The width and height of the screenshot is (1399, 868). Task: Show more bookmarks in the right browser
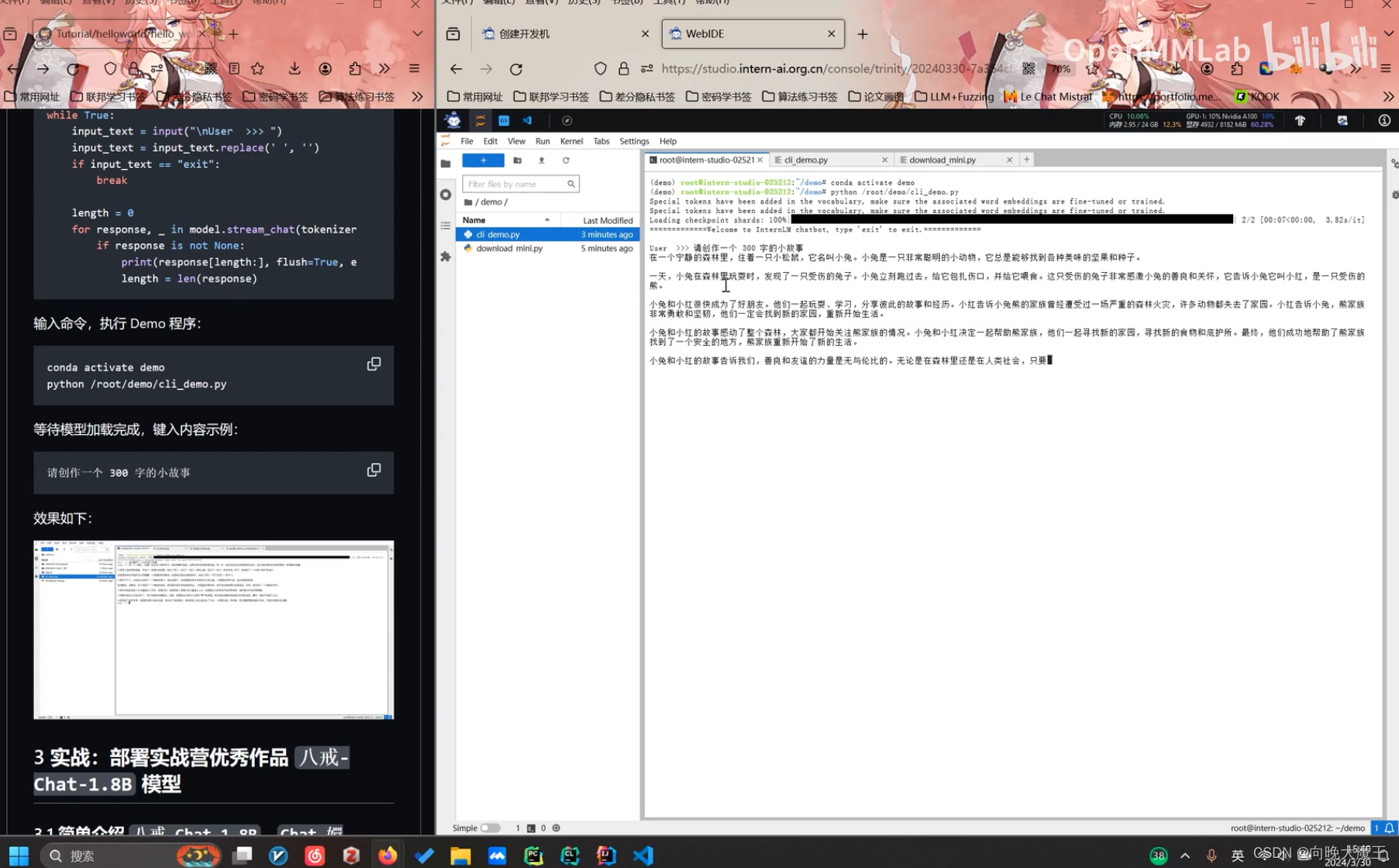tap(1388, 97)
